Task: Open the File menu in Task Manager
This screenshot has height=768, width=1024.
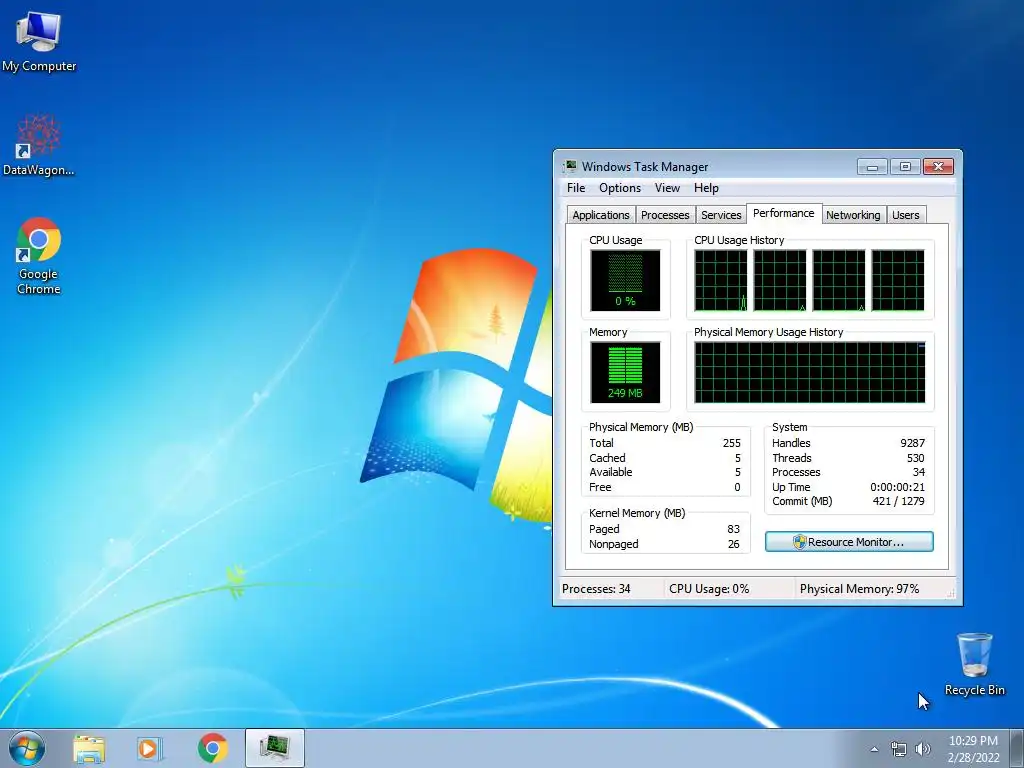Action: coord(576,188)
